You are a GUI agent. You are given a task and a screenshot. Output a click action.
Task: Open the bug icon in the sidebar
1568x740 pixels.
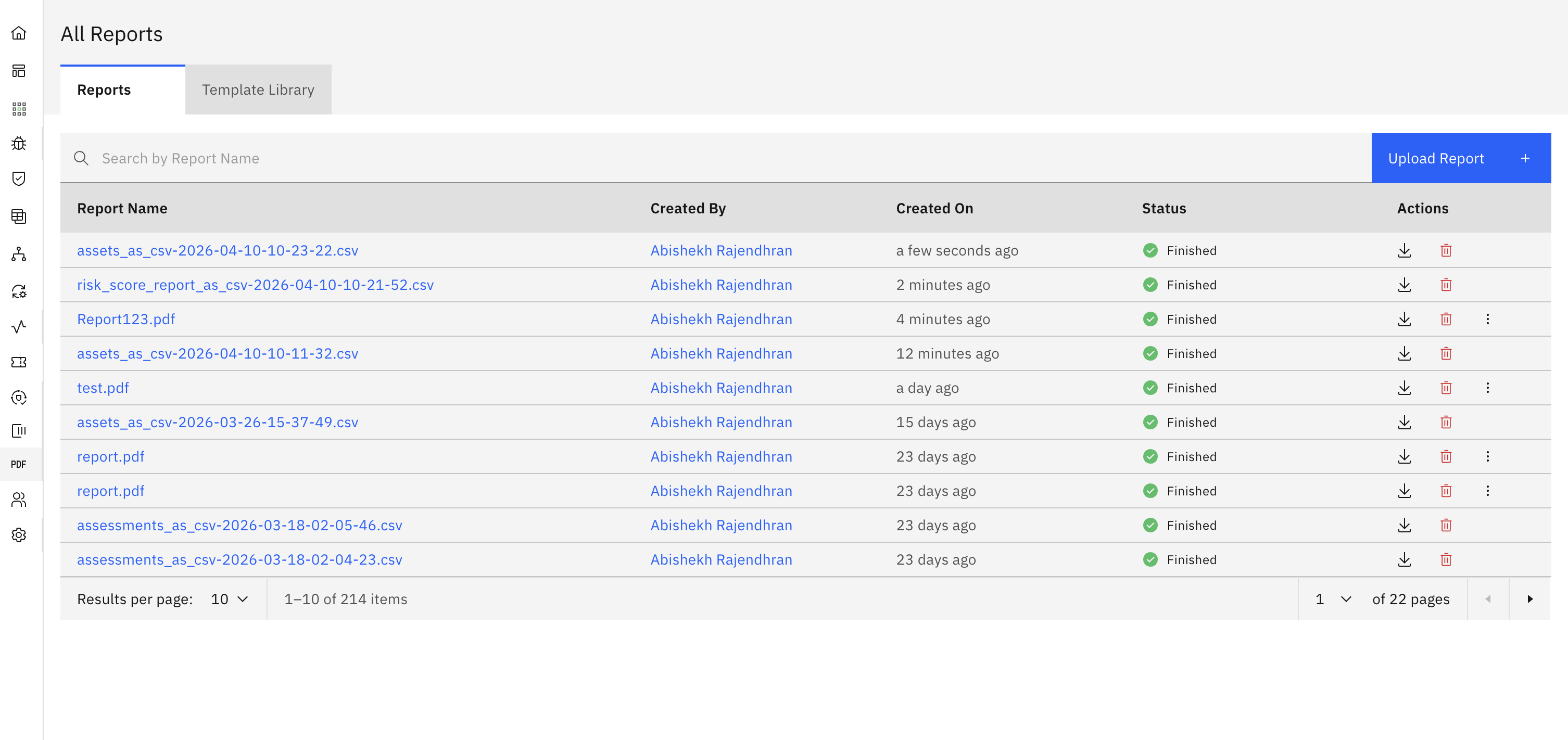(19, 144)
